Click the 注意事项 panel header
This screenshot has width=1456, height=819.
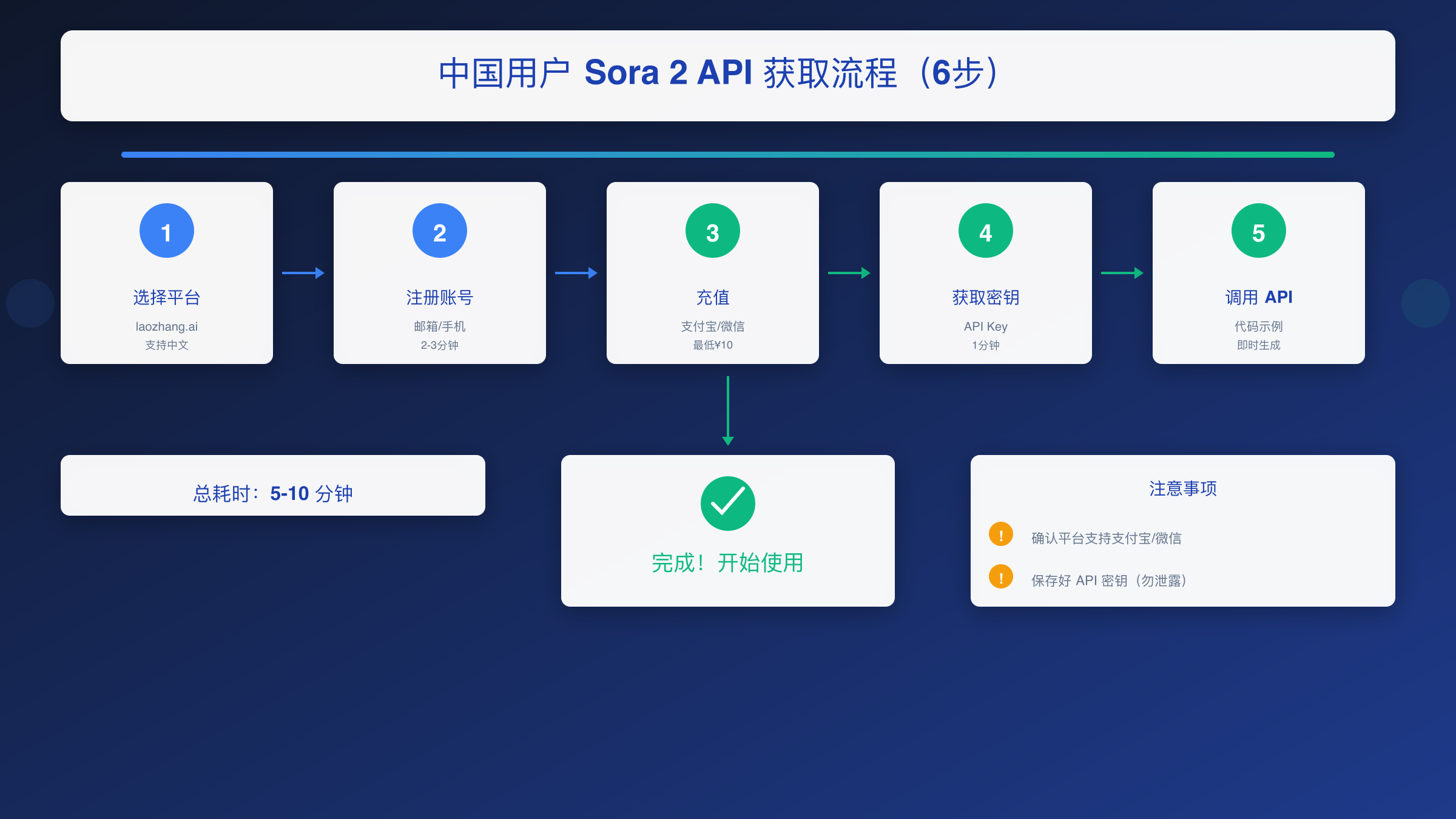pos(1182,487)
